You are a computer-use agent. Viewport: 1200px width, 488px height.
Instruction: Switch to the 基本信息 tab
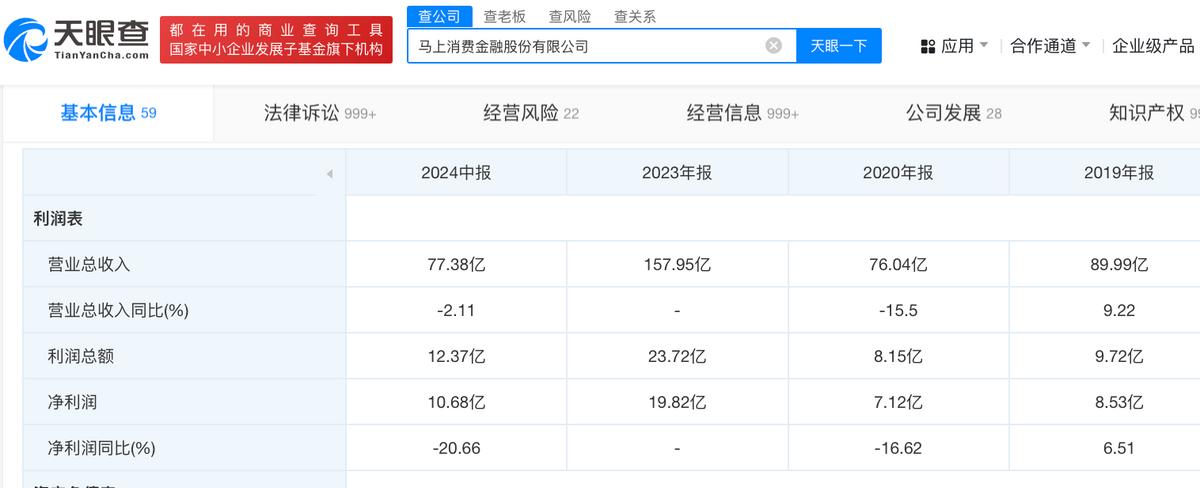(108, 113)
